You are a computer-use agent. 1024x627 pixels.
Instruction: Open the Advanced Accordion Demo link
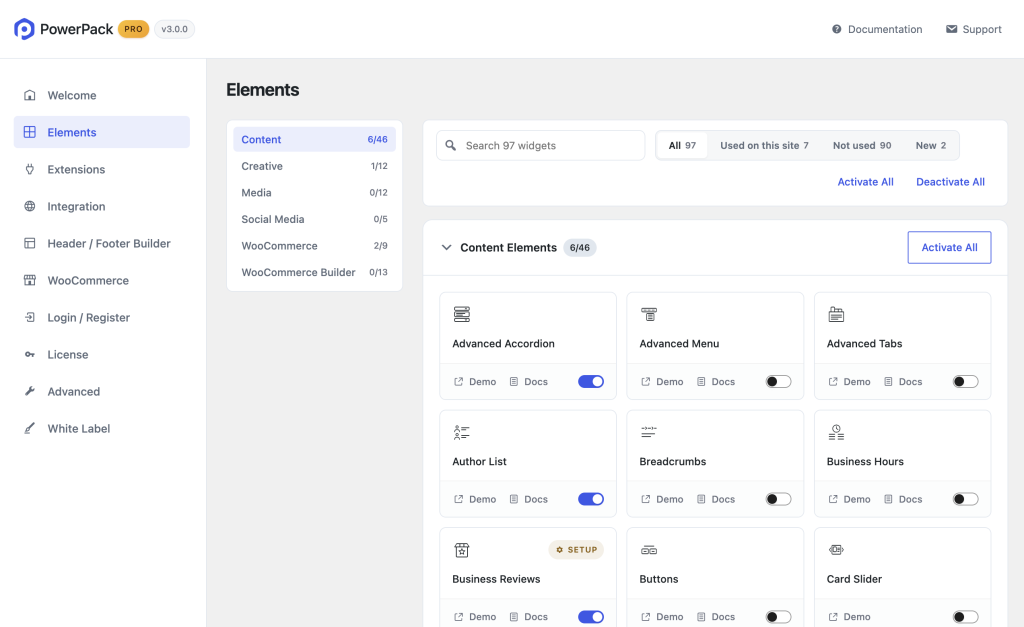(x=475, y=381)
